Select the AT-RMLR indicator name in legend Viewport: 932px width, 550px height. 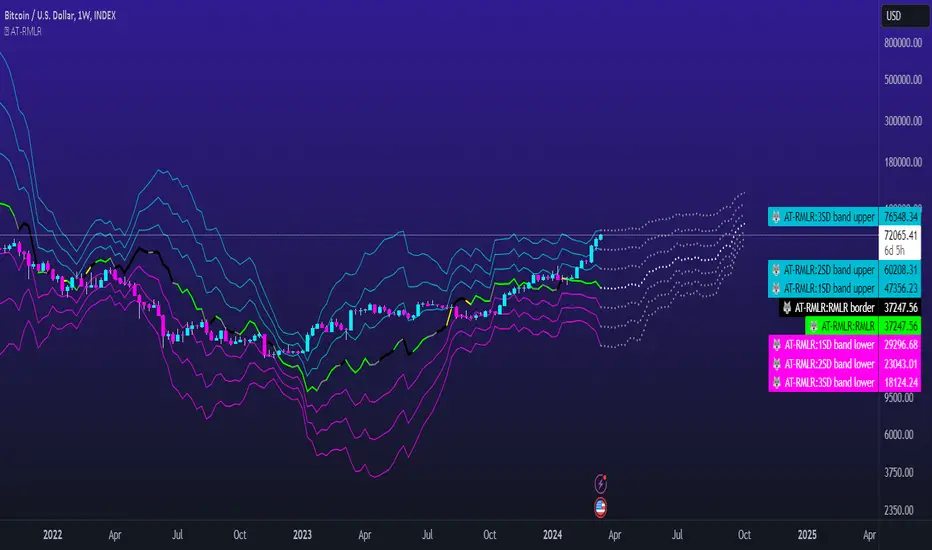(26, 32)
